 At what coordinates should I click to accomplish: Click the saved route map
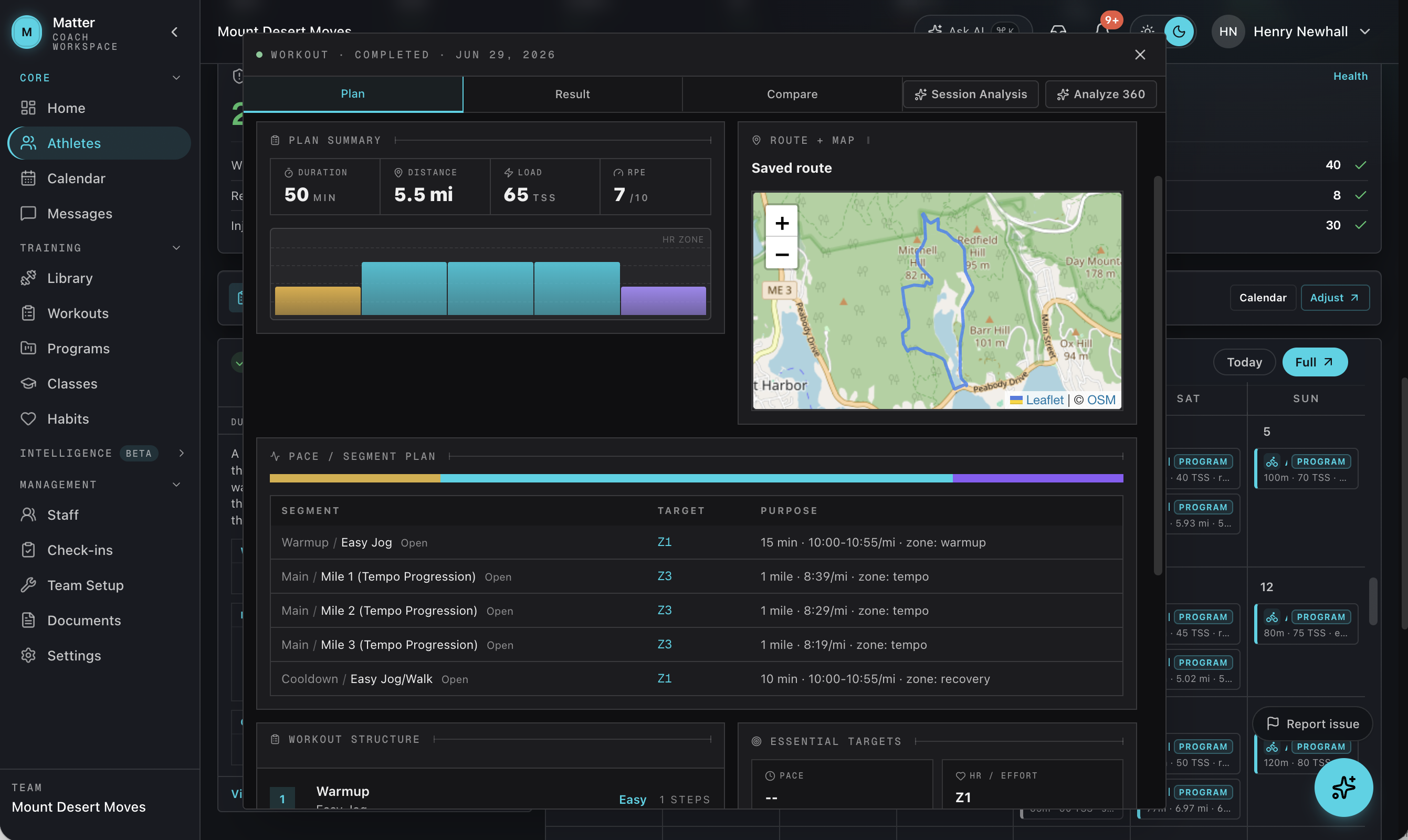point(937,301)
